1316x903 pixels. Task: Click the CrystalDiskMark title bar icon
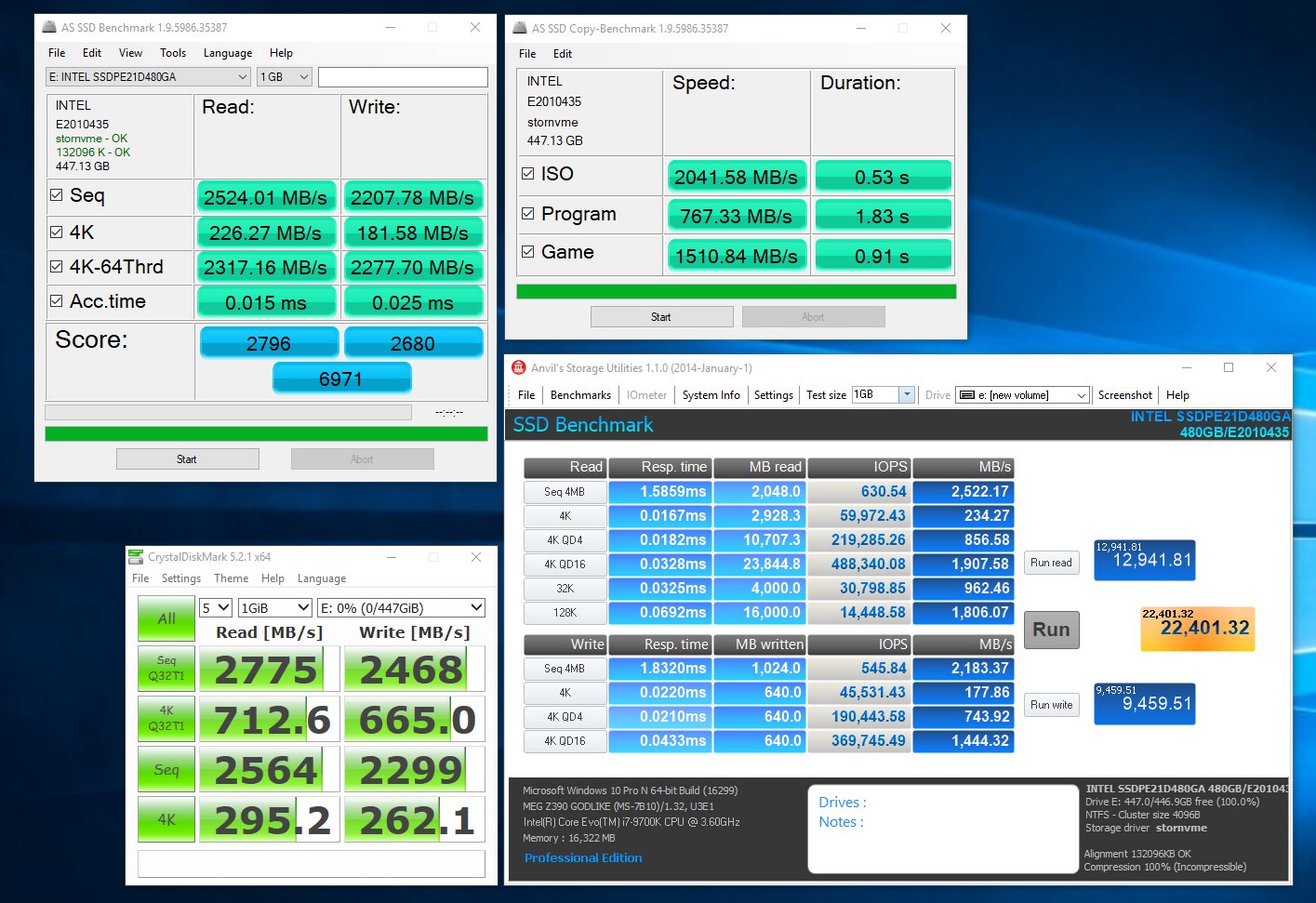[136, 556]
